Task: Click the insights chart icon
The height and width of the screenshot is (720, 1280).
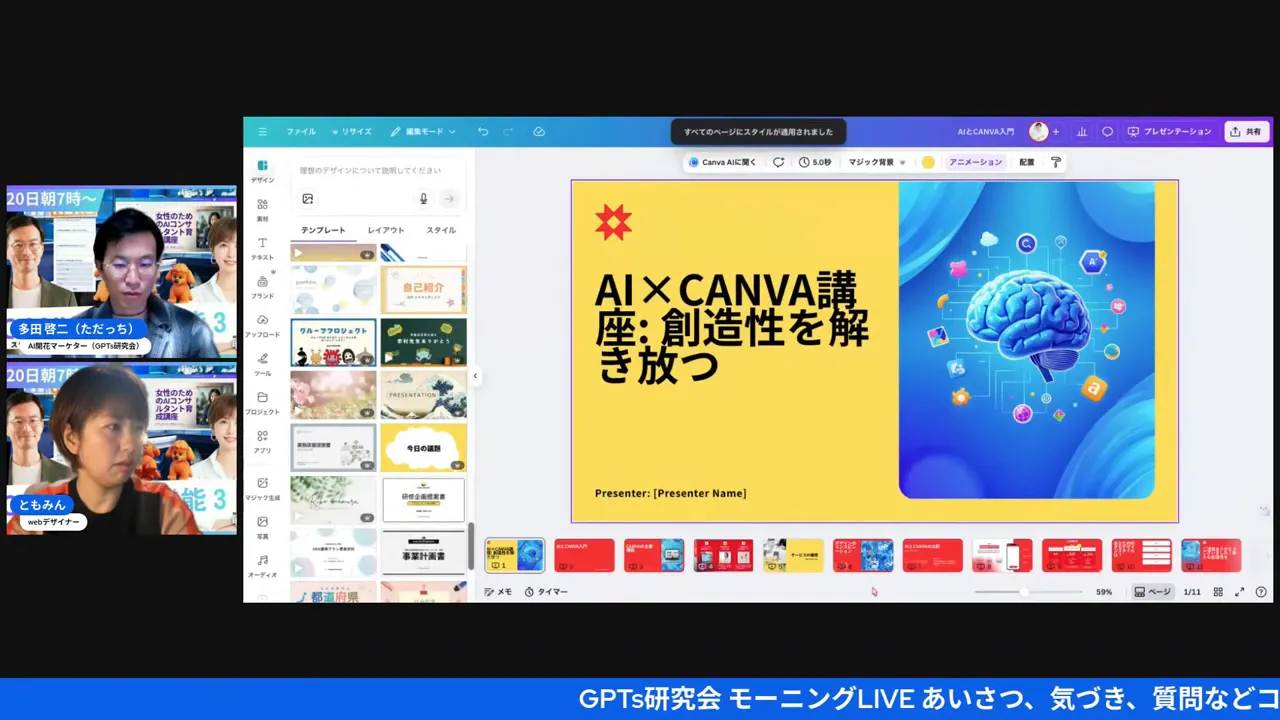Action: pyautogui.click(x=1081, y=131)
